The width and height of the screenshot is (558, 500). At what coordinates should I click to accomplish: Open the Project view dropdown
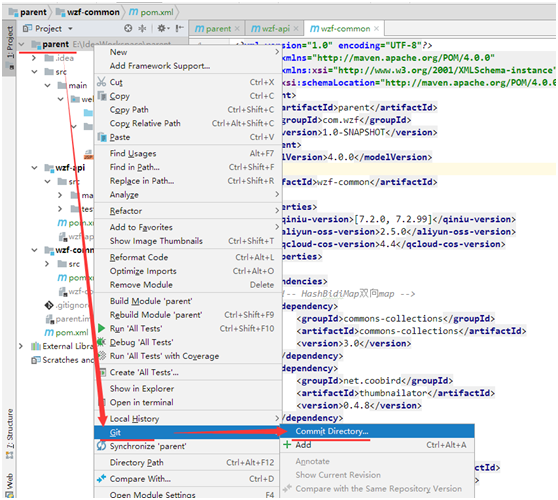click(x=70, y=28)
